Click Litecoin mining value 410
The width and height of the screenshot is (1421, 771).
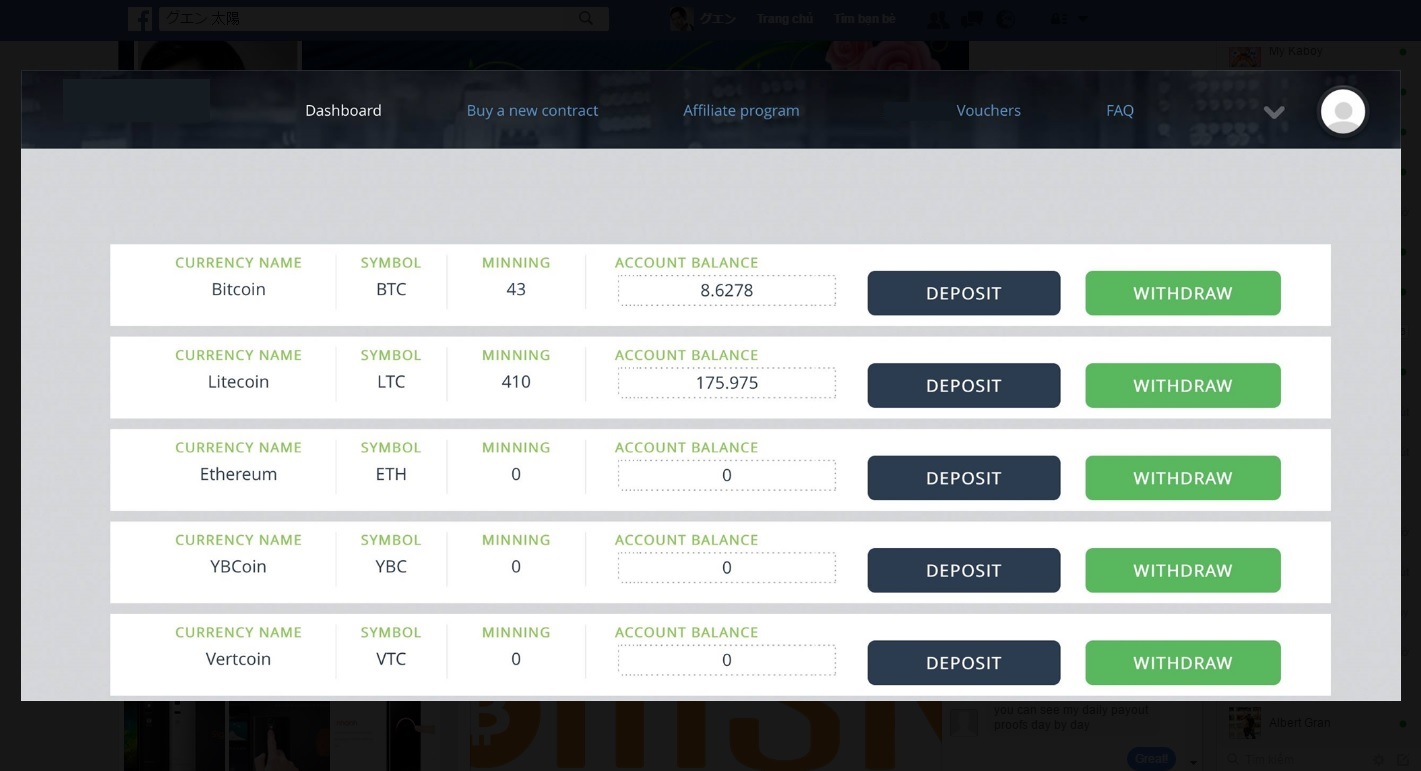516,381
